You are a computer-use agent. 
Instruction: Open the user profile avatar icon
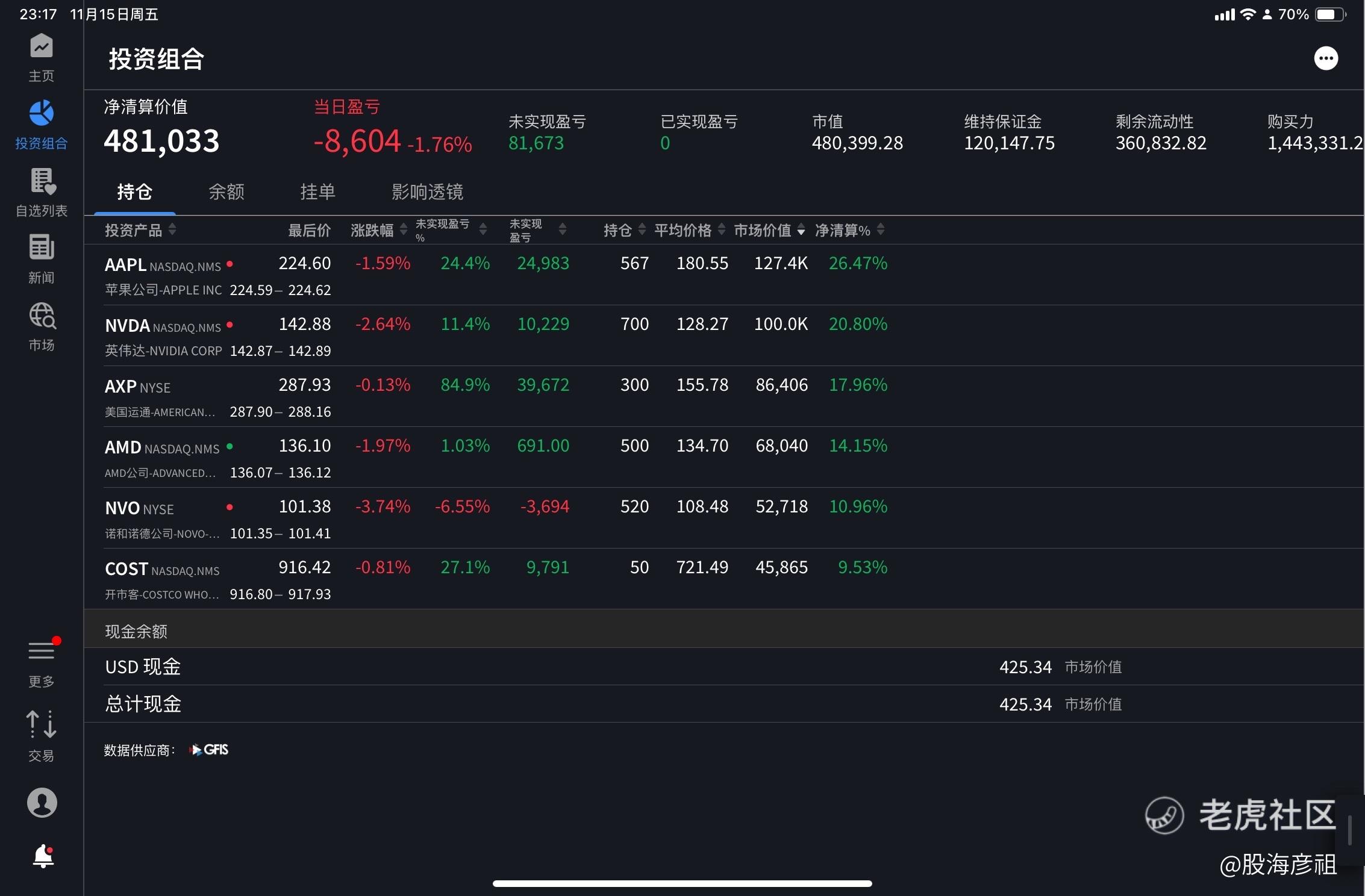42,803
